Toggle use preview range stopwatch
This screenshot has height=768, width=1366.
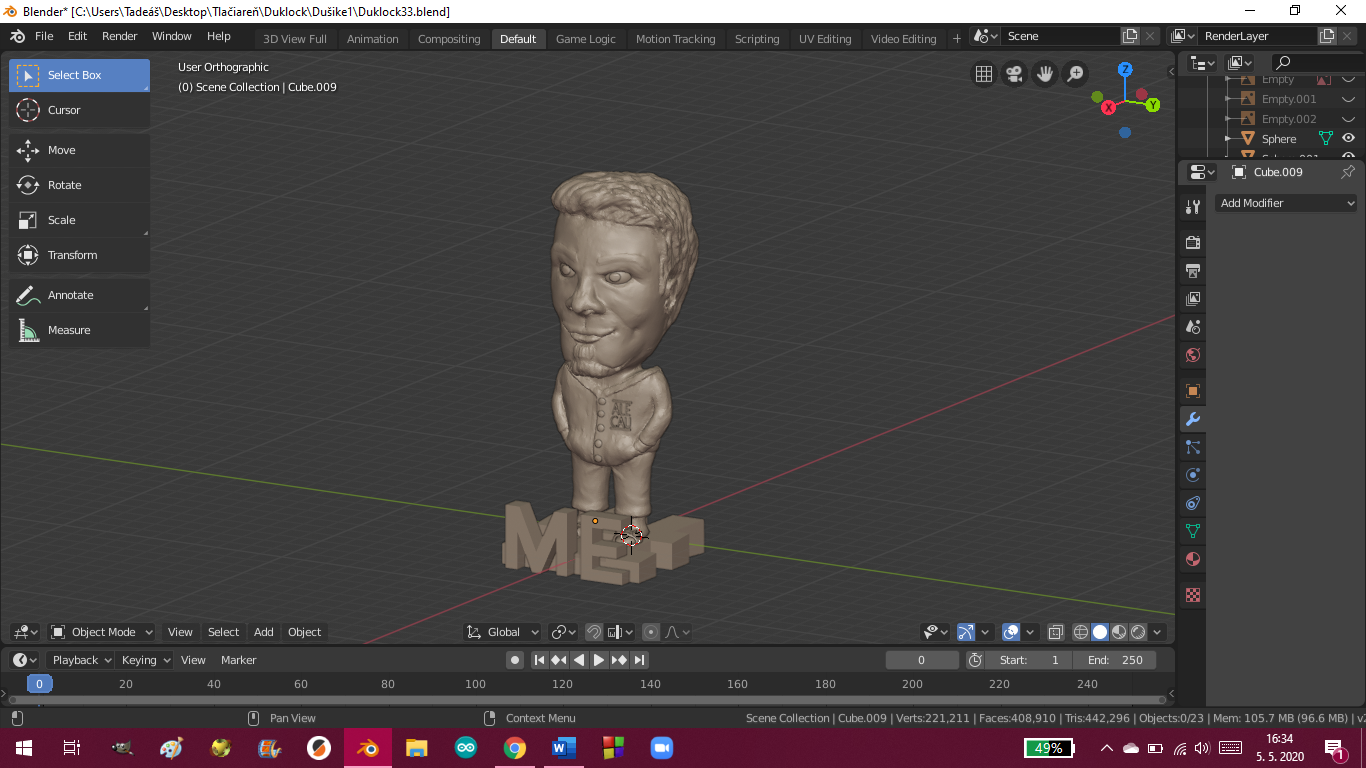(976, 660)
